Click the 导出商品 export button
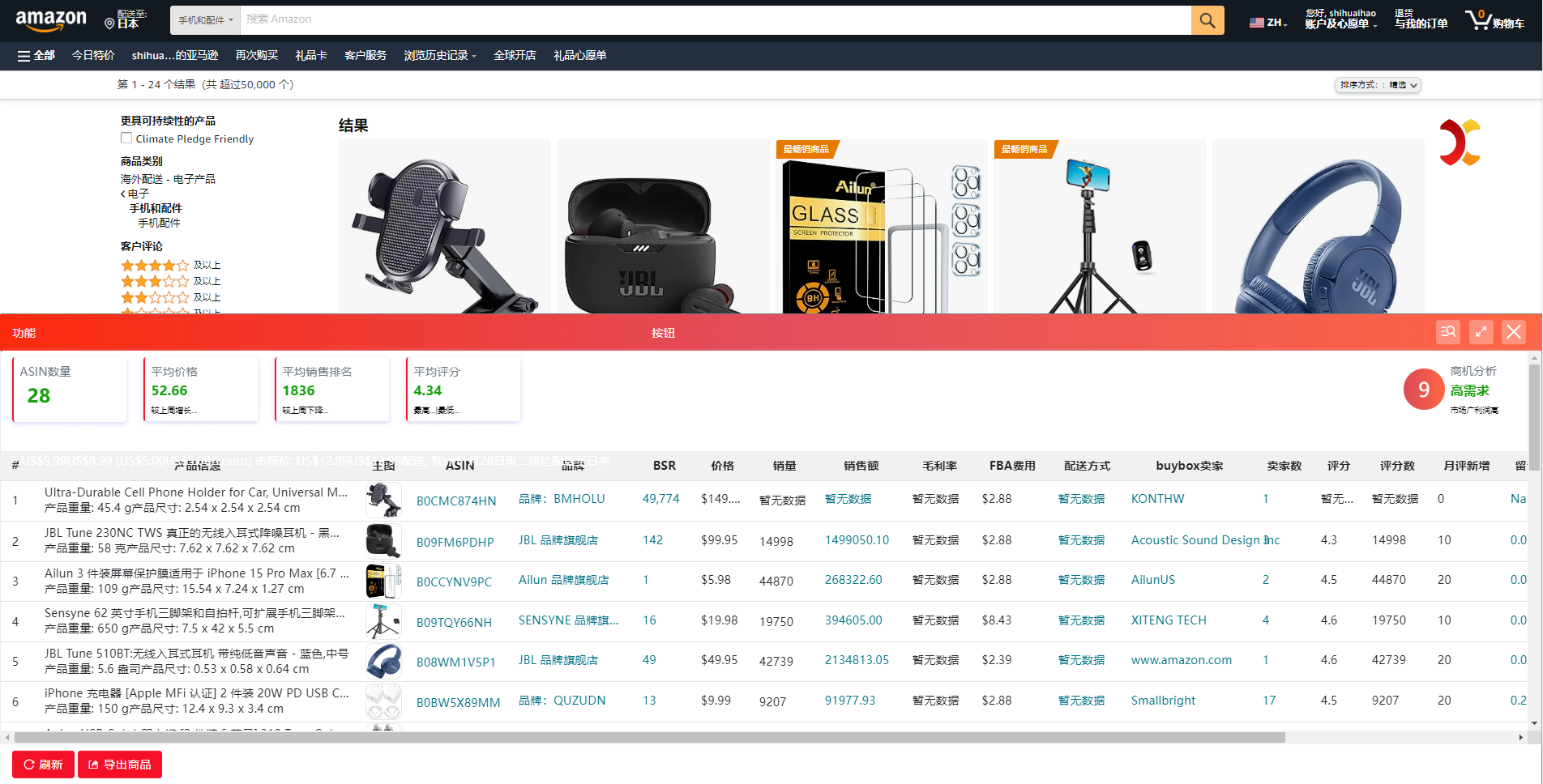This screenshot has height=784, width=1543. [120, 765]
